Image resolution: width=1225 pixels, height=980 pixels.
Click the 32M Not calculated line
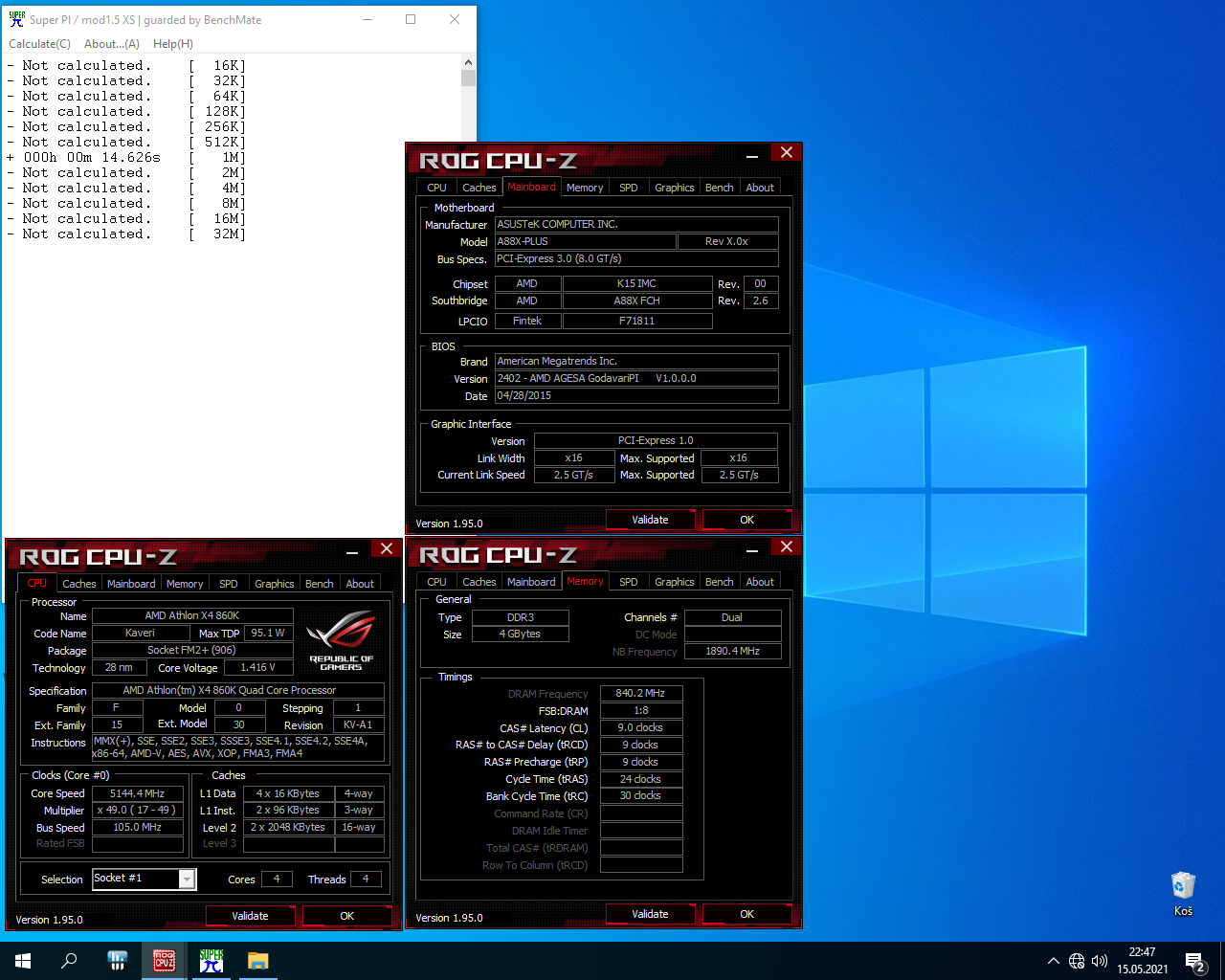pos(126,234)
